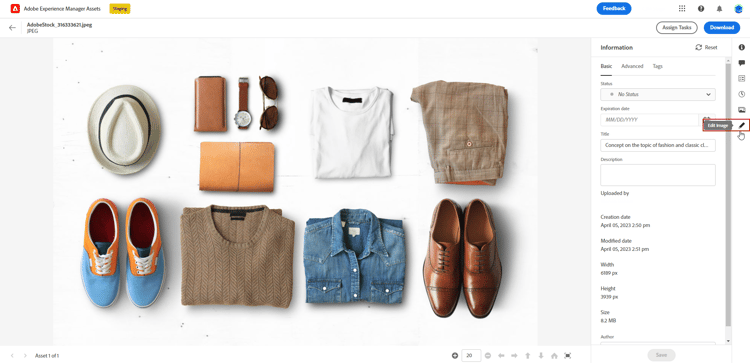Click the Download button
This screenshot has width=750, height=363.
[x=722, y=27]
